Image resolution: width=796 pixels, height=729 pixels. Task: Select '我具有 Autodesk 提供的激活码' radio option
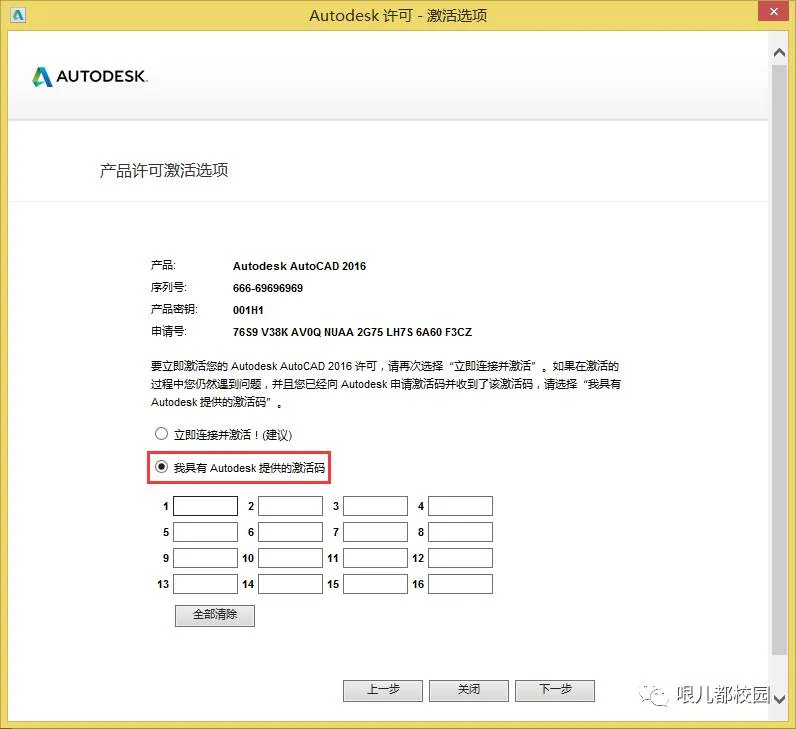(161, 467)
